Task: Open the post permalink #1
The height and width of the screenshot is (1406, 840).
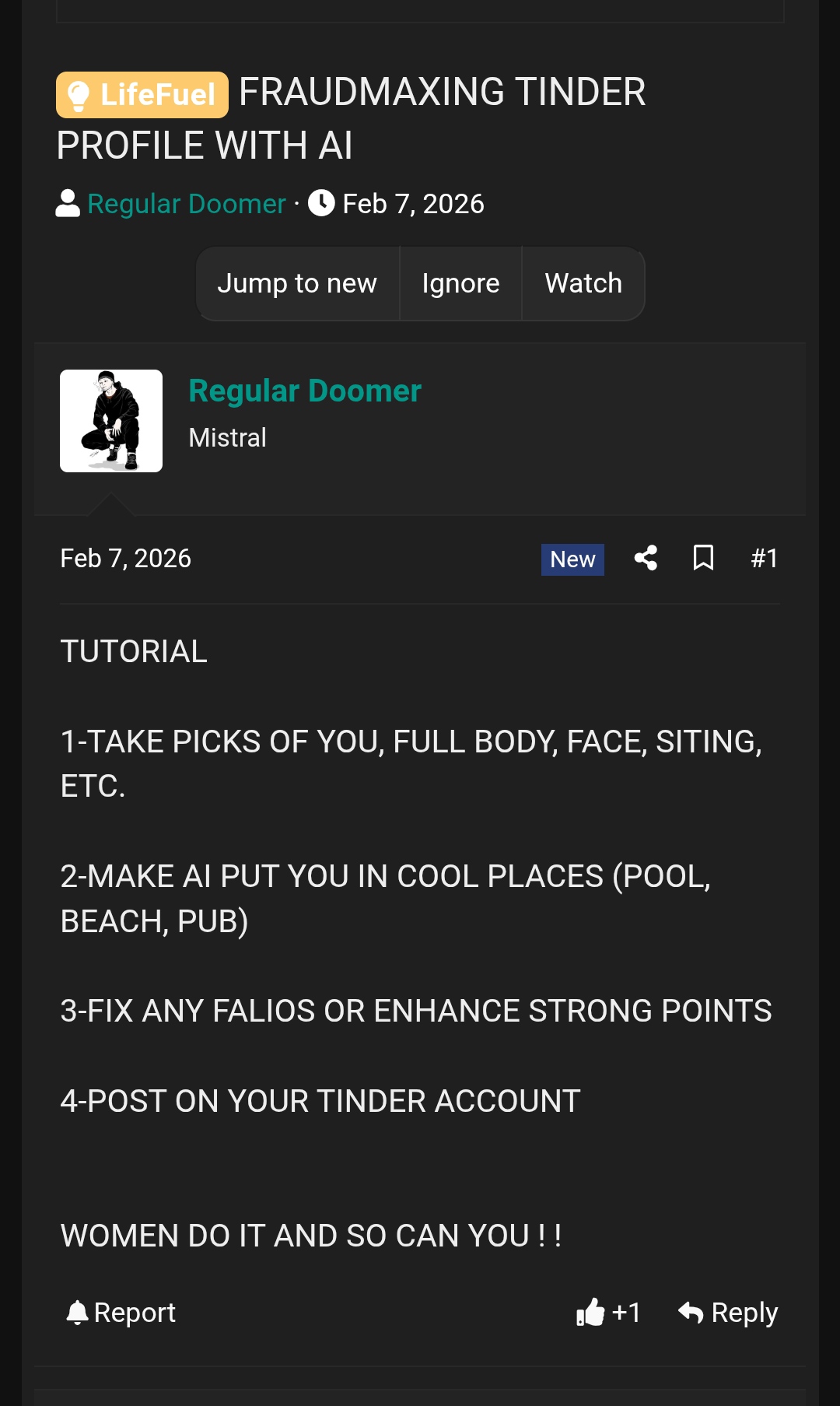Action: 764,558
